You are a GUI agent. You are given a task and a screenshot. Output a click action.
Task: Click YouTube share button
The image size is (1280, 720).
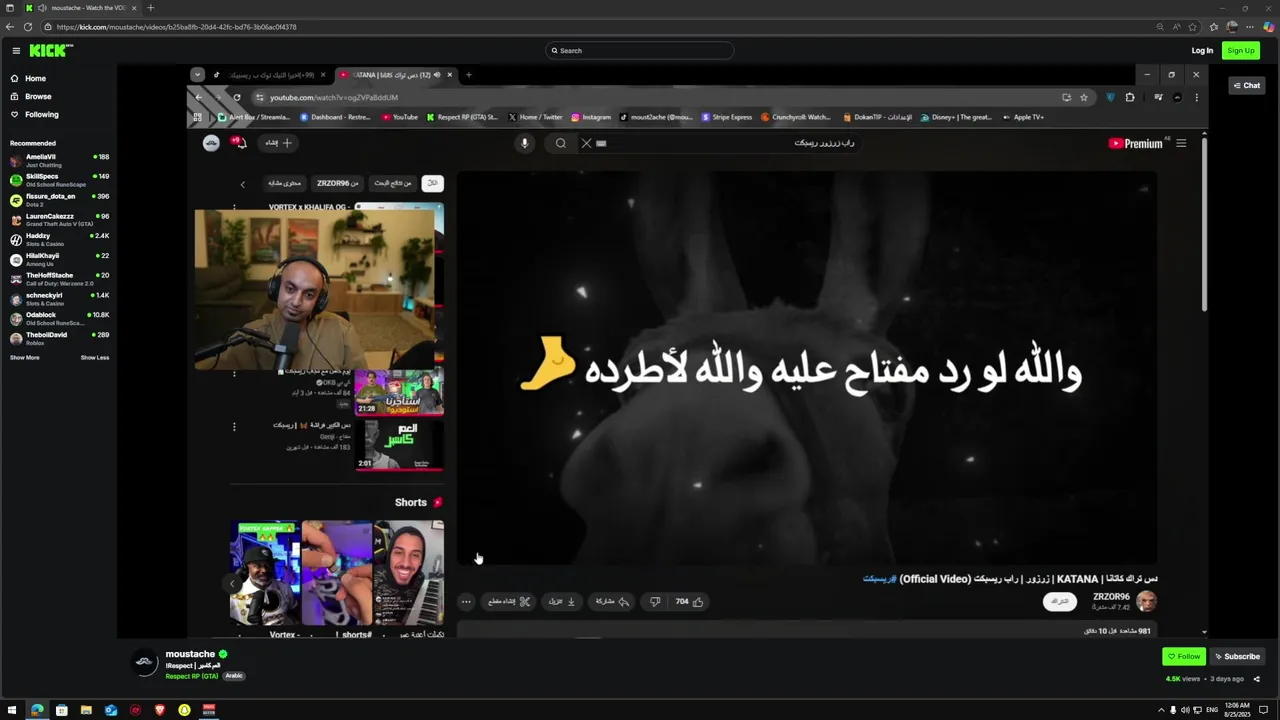click(x=612, y=601)
